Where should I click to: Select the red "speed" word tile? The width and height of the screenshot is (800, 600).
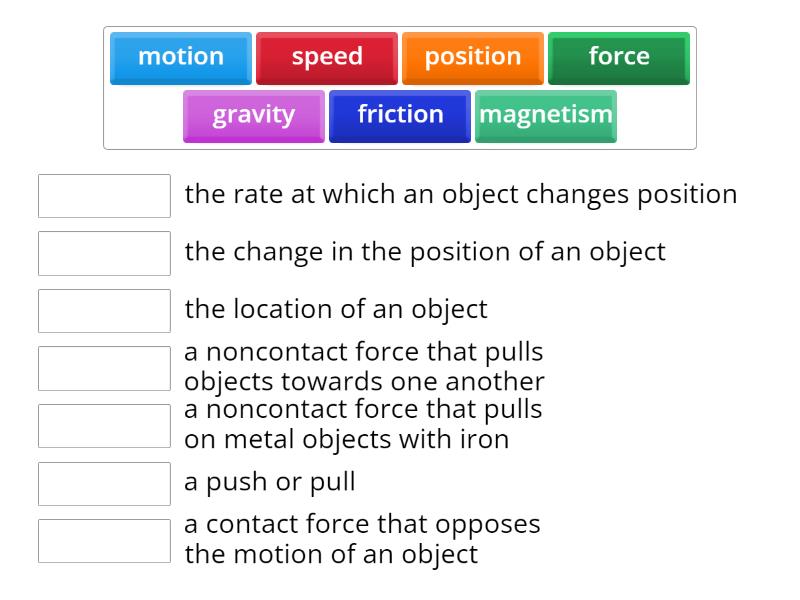tap(327, 57)
